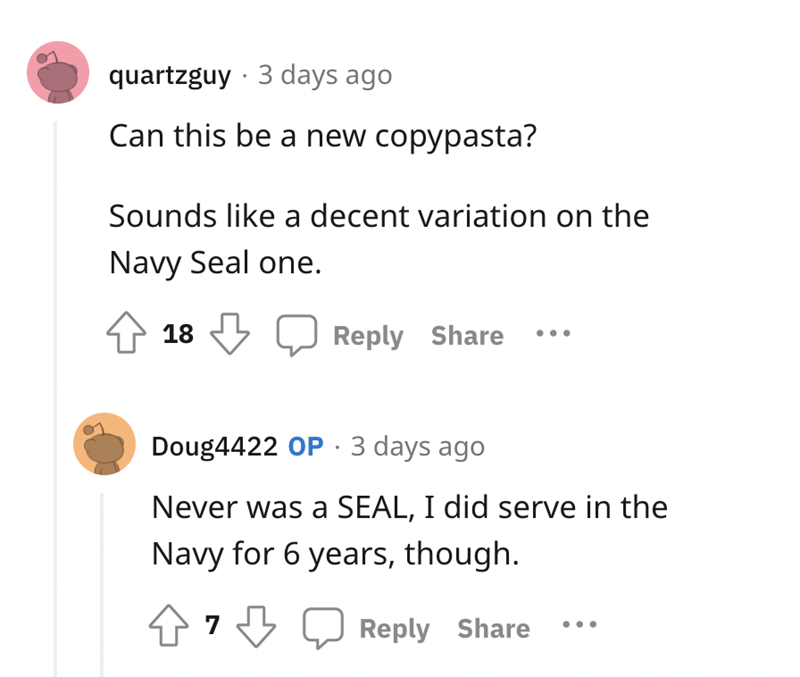This screenshot has width=800, height=677.
Task: Open quartzguy's user profile link
Action: pyautogui.click(x=170, y=75)
